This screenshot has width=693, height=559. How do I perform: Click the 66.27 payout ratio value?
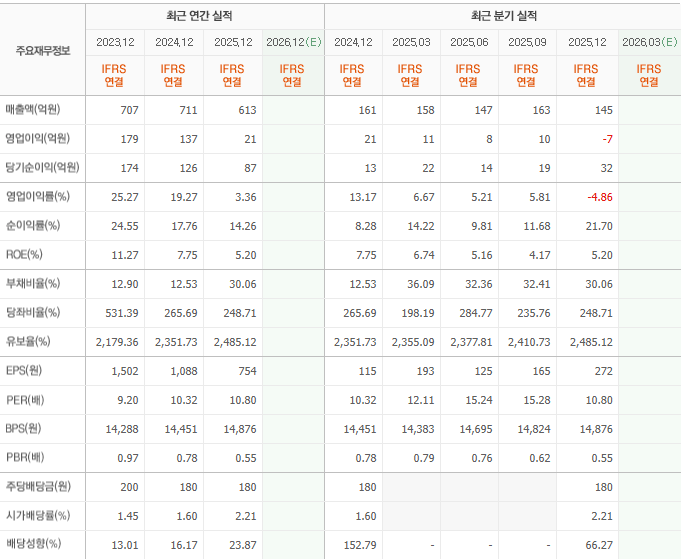(599, 545)
